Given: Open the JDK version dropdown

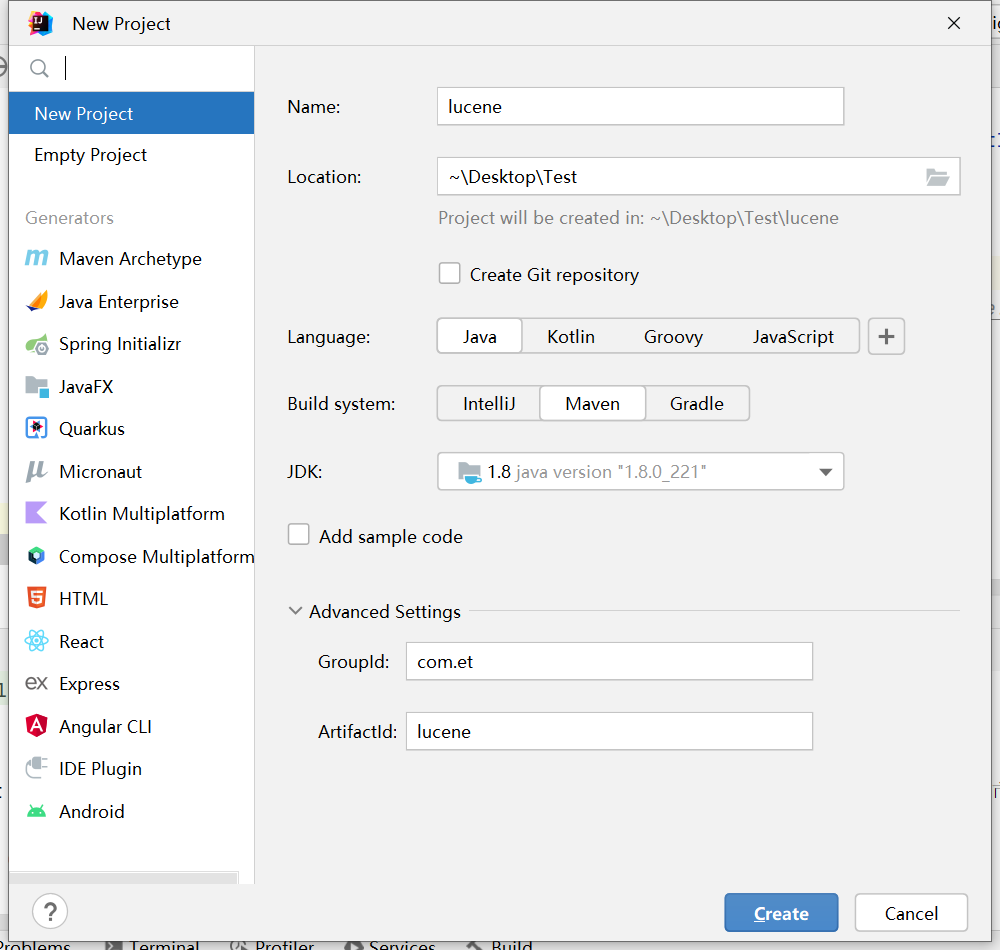Looking at the screenshot, I should [826, 472].
